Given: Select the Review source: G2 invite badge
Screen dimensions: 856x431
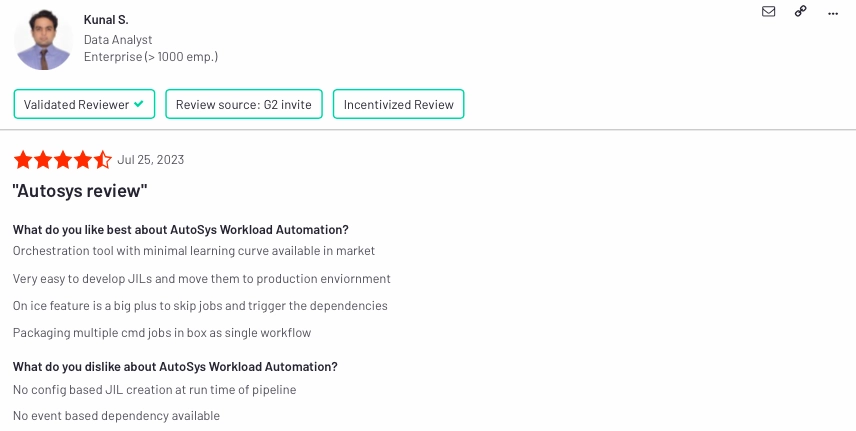Looking at the screenshot, I should coord(244,104).
